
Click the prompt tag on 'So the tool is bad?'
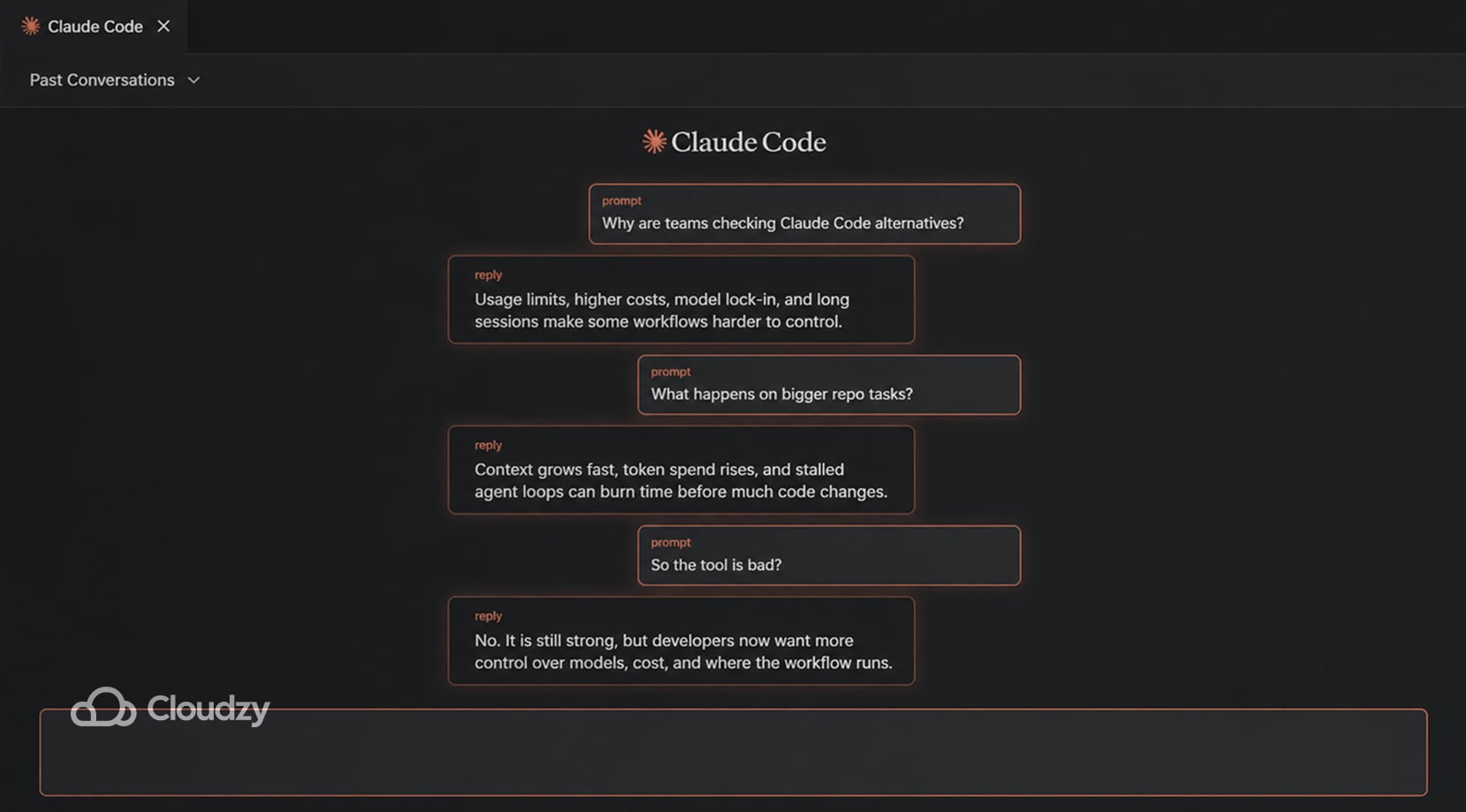pyautogui.click(x=671, y=542)
